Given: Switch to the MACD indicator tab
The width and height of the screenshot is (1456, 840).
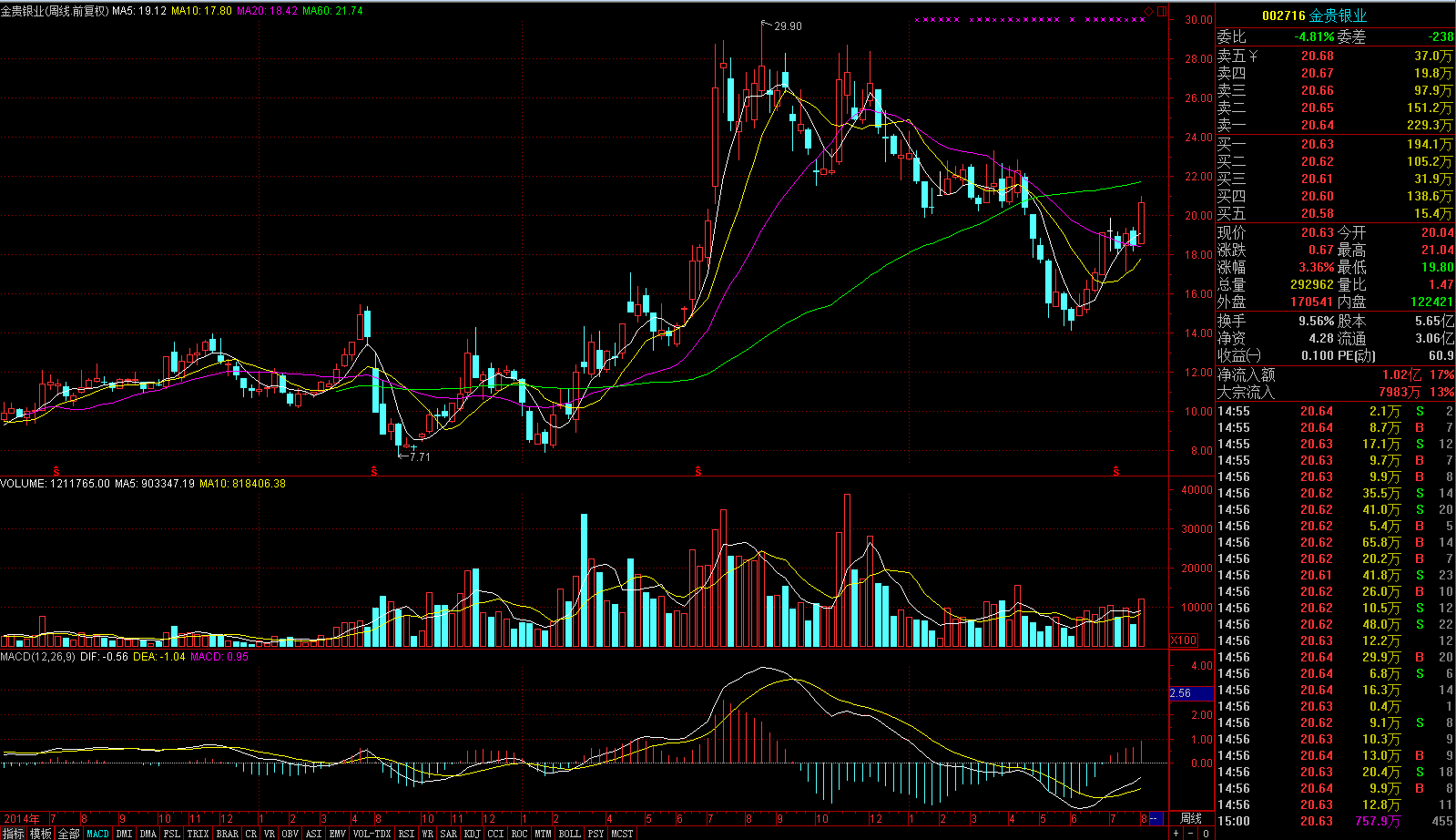Looking at the screenshot, I should (97, 834).
